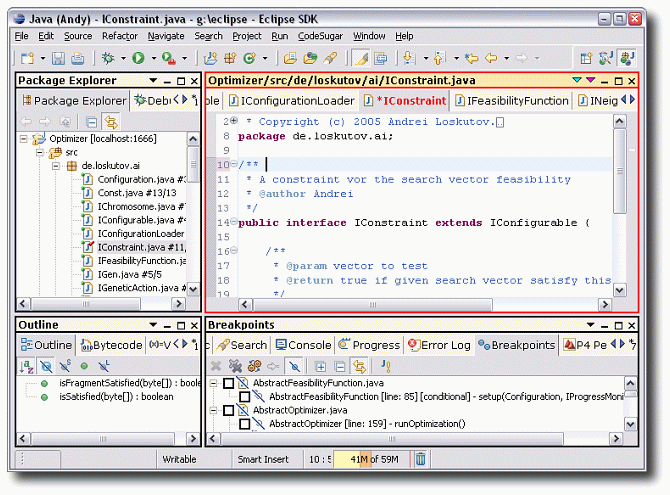Switch to the IConfigurationLoader editor tab
The height and width of the screenshot is (495, 670).
292,100
